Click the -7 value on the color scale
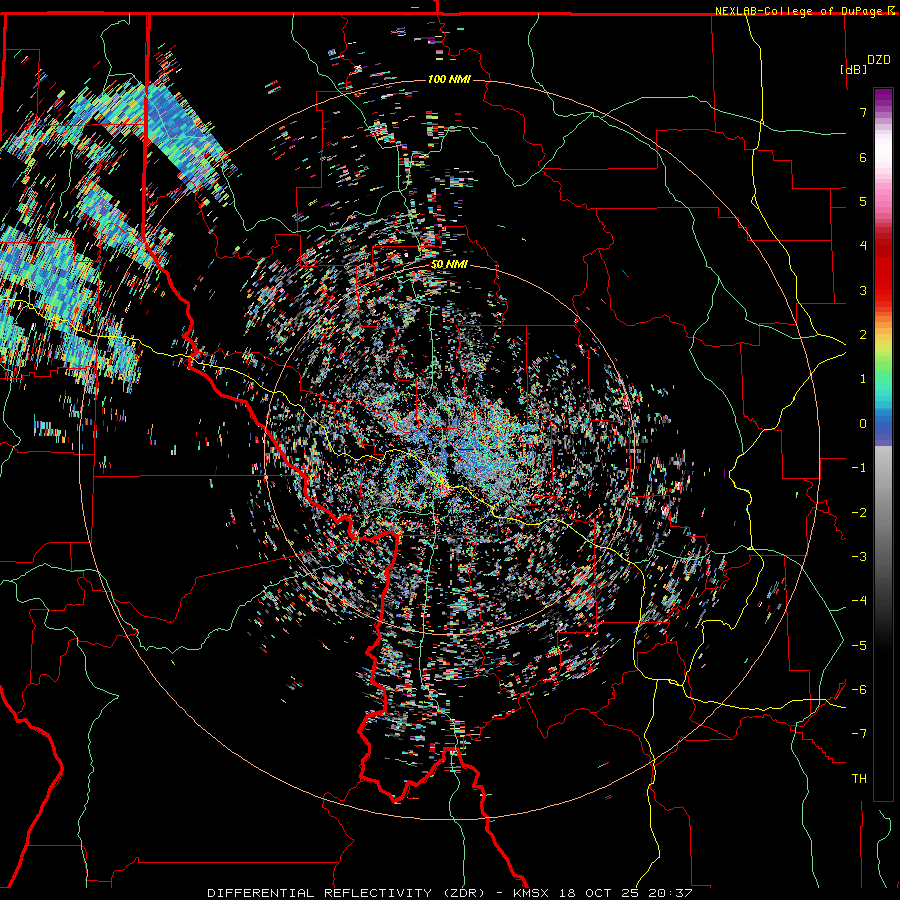This screenshot has width=900, height=900. click(x=859, y=734)
